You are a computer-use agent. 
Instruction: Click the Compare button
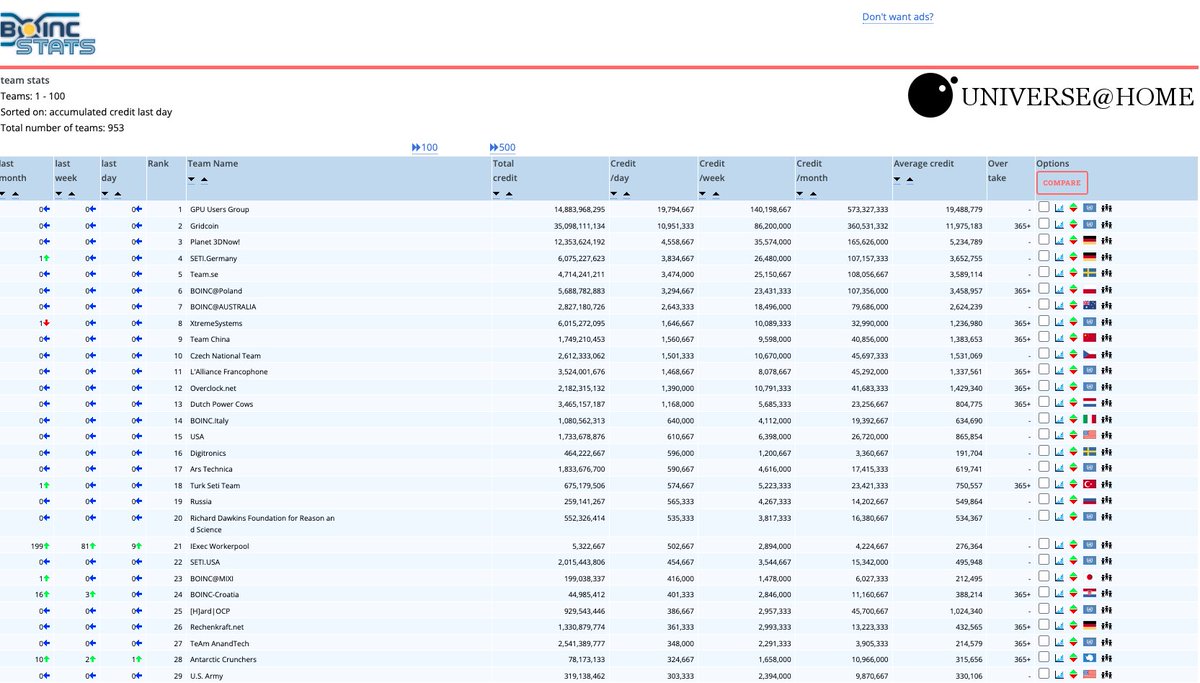(x=1062, y=183)
